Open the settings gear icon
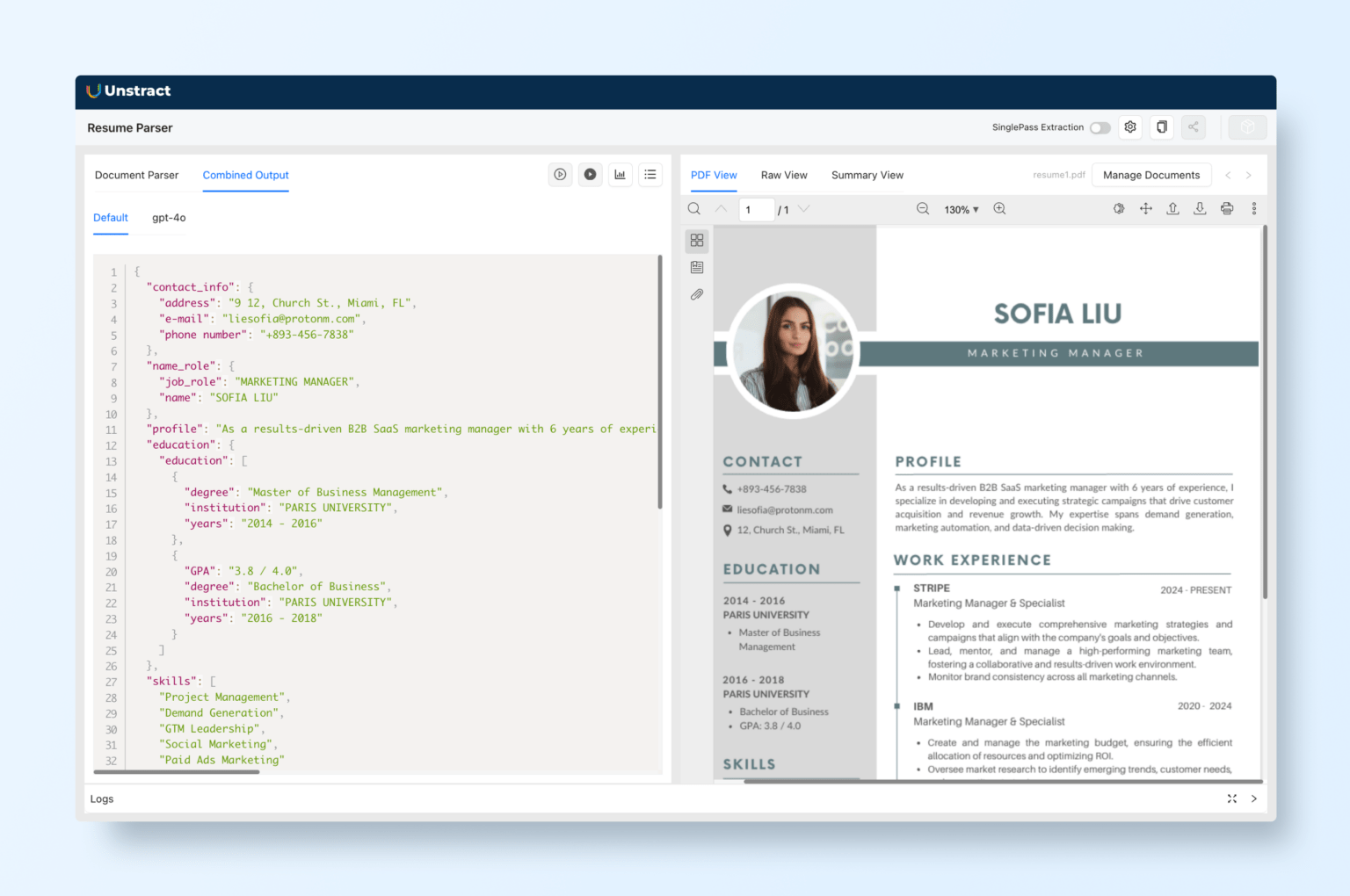The height and width of the screenshot is (896, 1350). pos(1130,127)
